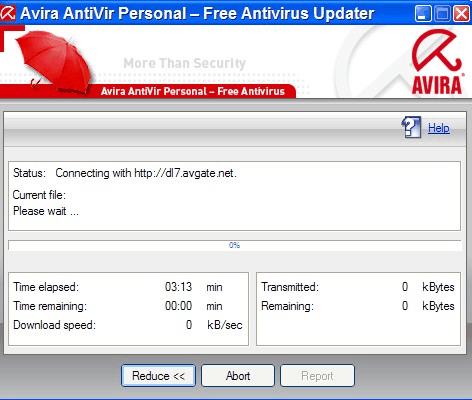Click the Avira icon in the title bar
Screen dimensions: 472x400
pyautogui.click(x=8, y=13)
